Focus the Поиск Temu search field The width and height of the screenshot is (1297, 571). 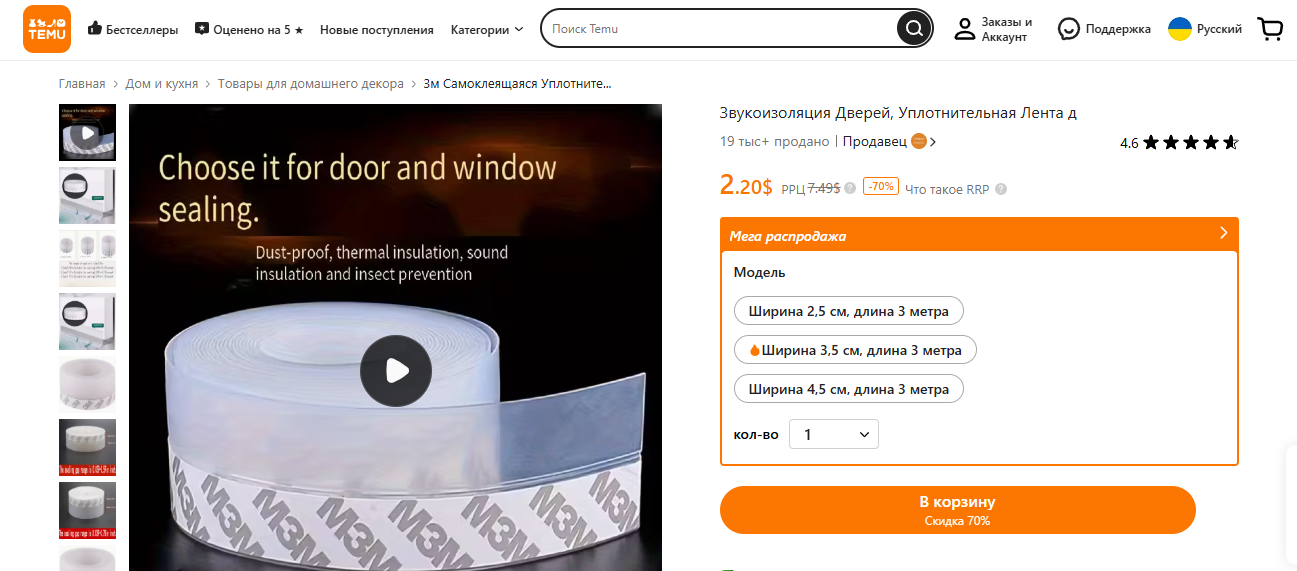[x=720, y=29]
